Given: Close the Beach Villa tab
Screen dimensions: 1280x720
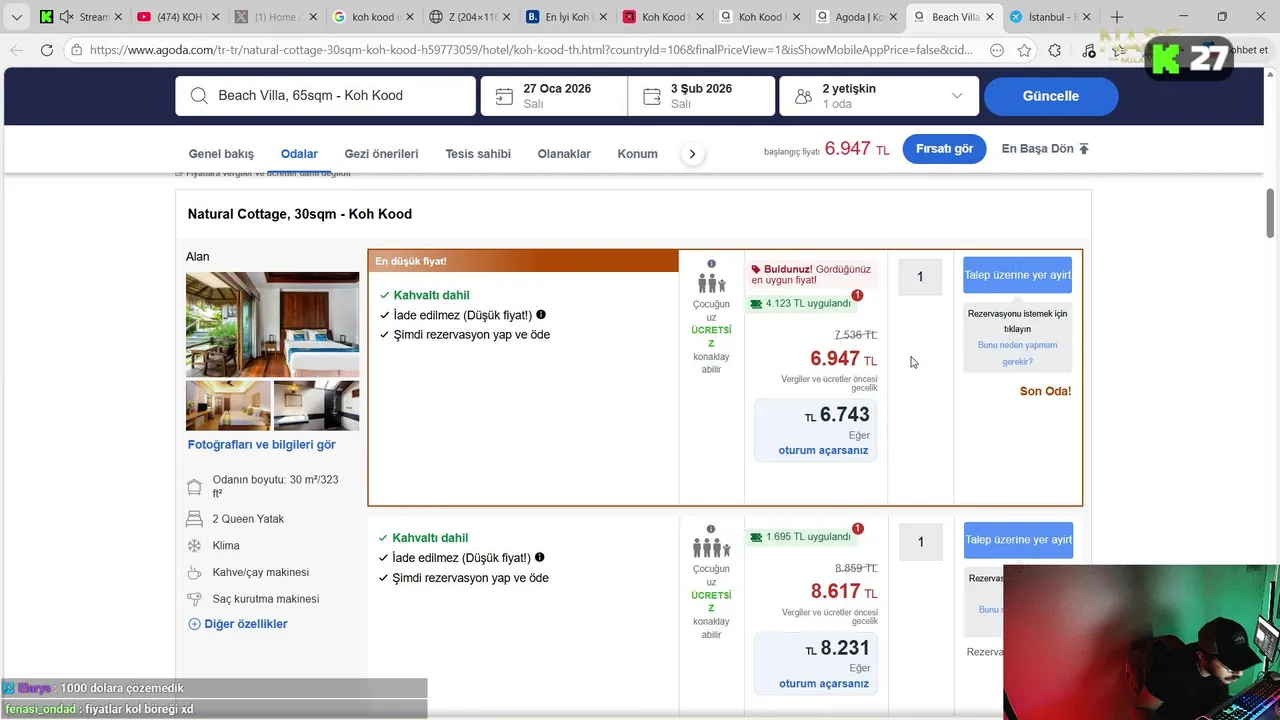Looking at the screenshot, I should tap(990, 17).
